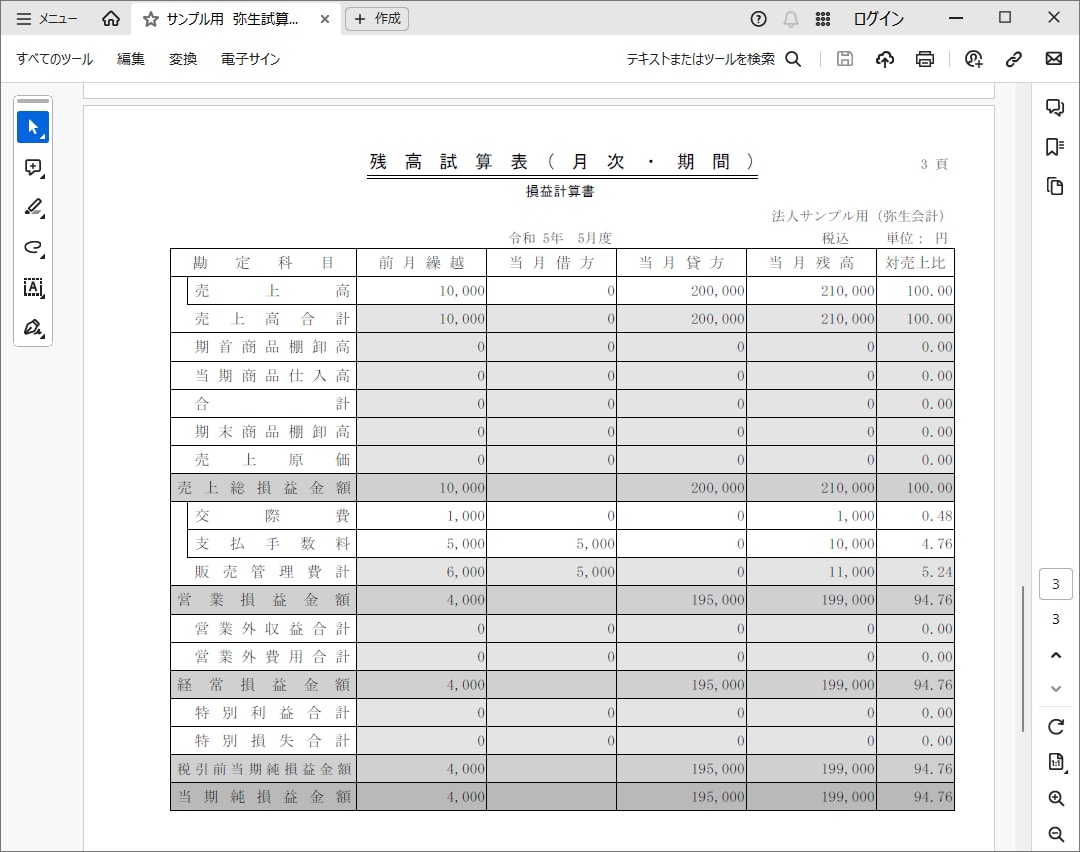
Task: Select the fill and sign pen tool
Action: [x=33, y=327]
